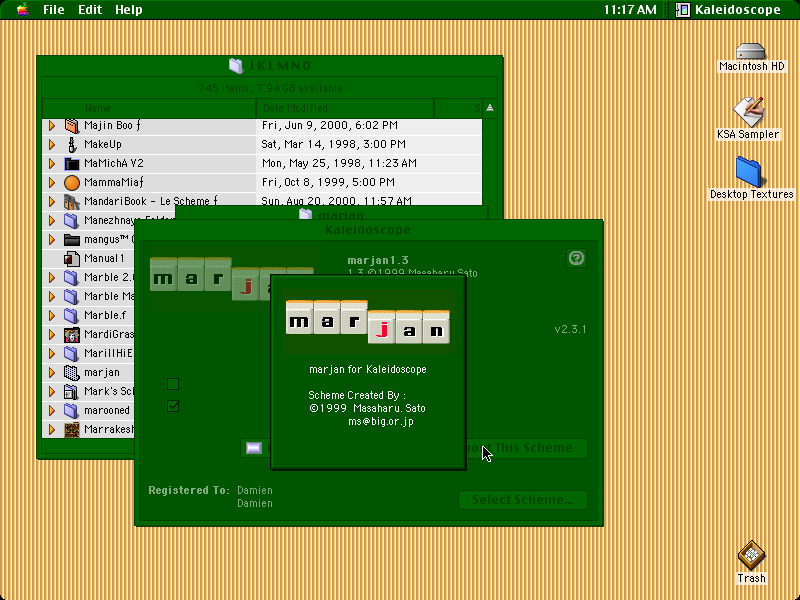The width and height of the screenshot is (800, 600).
Task: Click the date Fri, Jun 9, 2000, 6:02 PM
Action: coord(330,126)
